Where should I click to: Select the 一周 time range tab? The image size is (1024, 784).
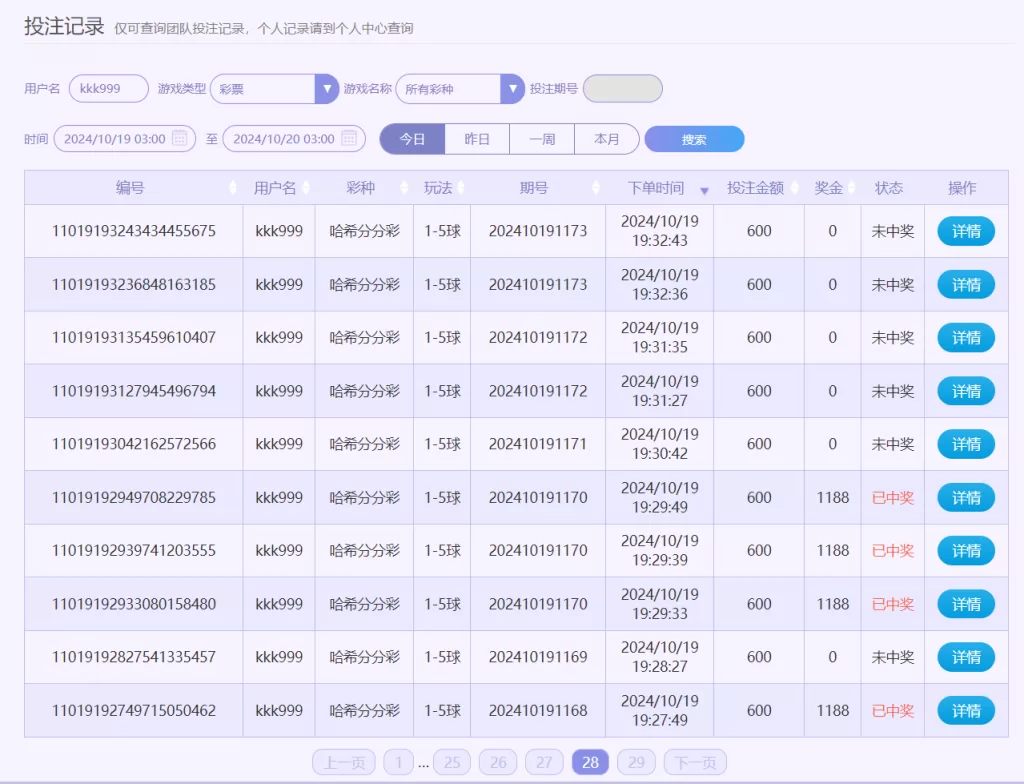coord(542,139)
